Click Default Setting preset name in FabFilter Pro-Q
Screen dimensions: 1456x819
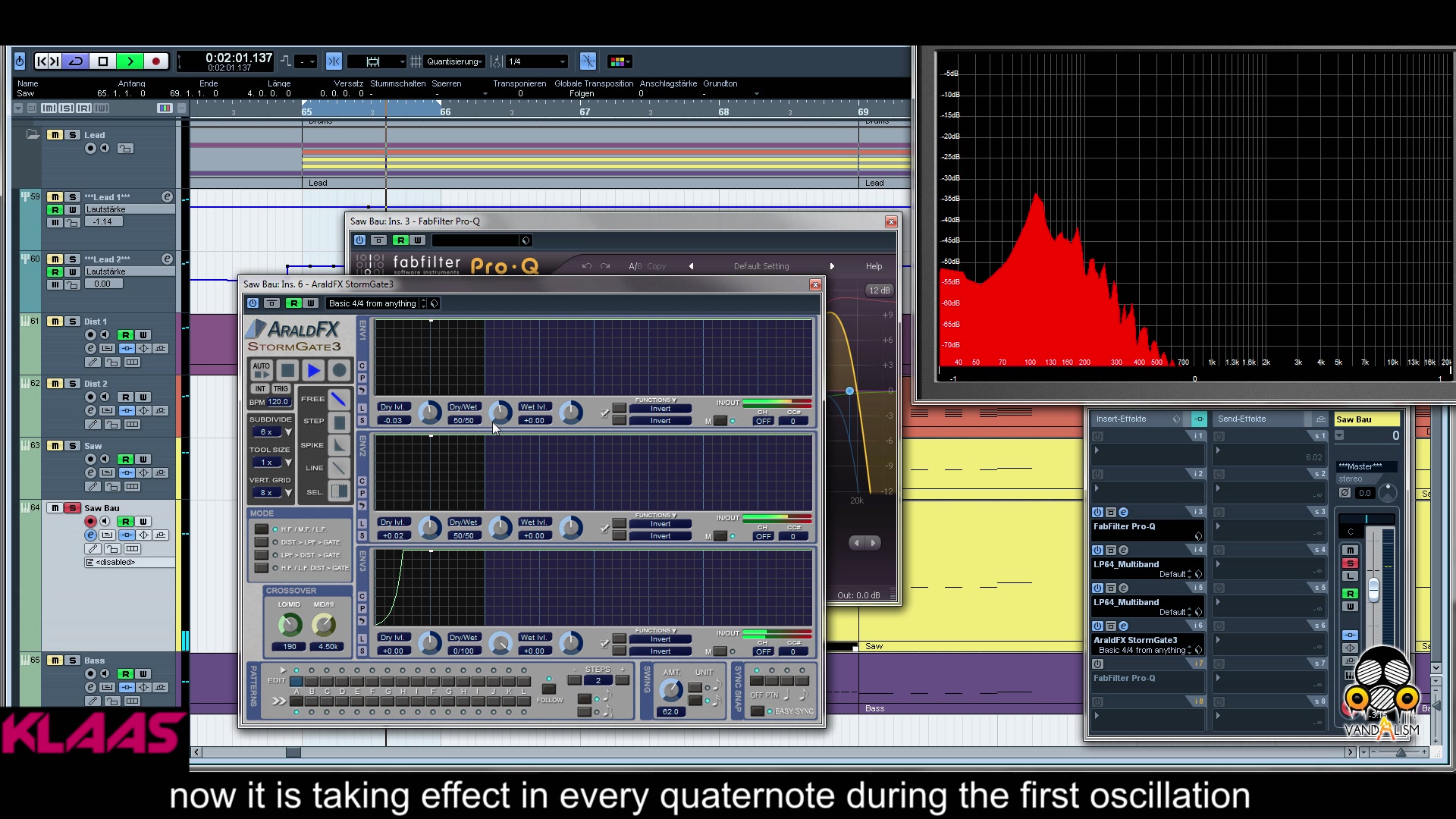pos(761,266)
